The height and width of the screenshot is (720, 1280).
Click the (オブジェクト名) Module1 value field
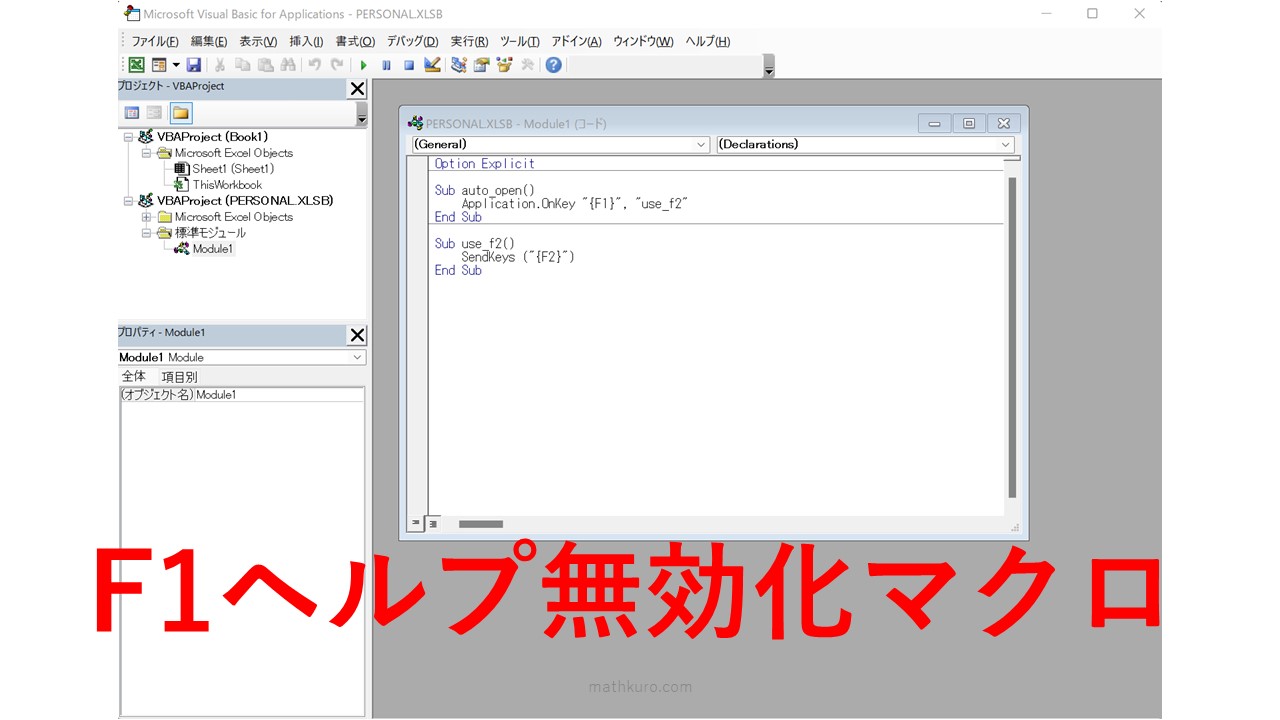(x=279, y=395)
